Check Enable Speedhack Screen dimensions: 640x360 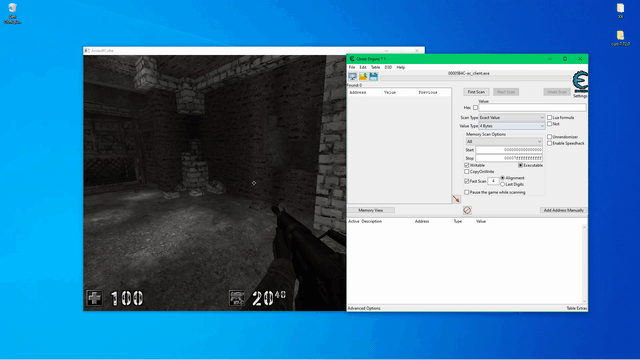pos(549,143)
